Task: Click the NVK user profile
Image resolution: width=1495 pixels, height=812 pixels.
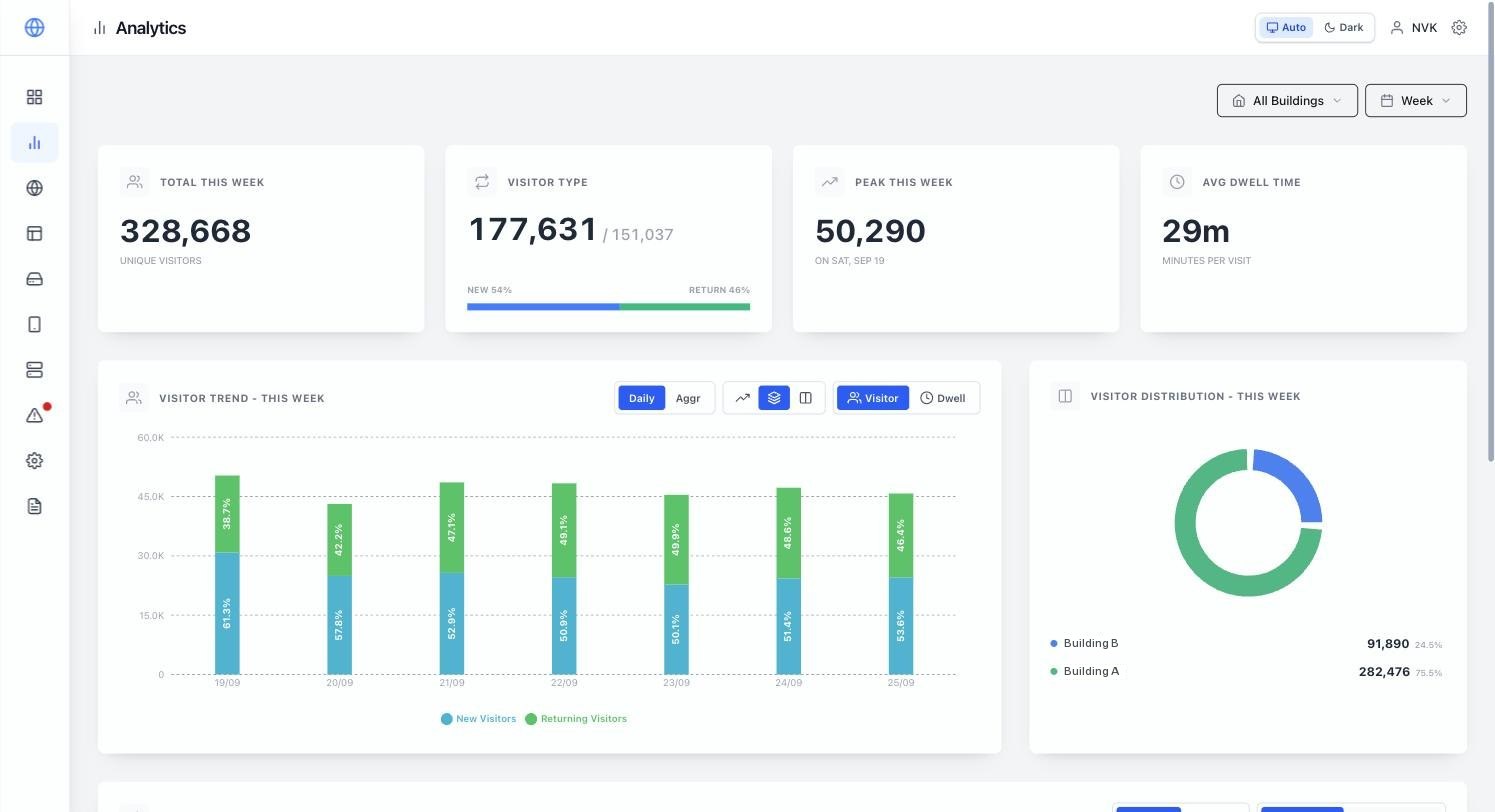Action: pos(1413,28)
